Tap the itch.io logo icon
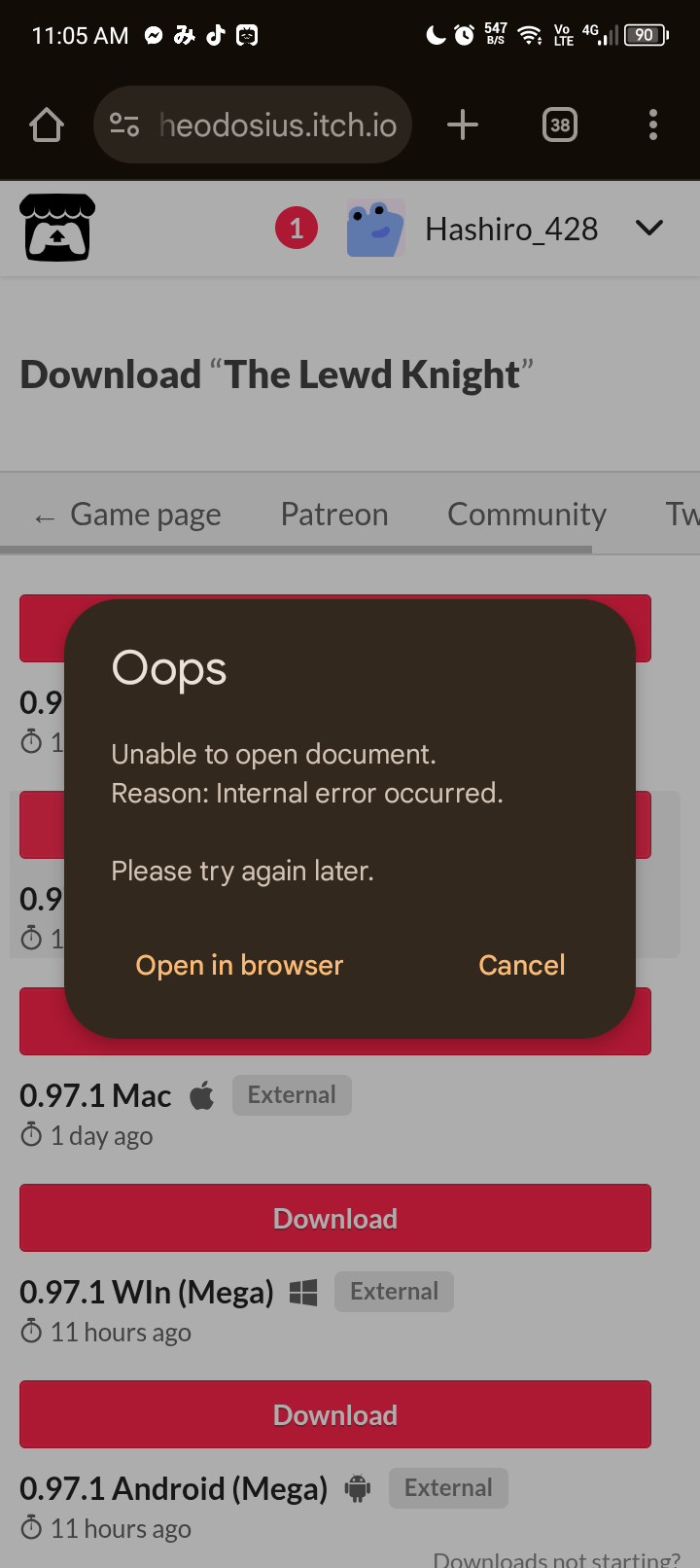 tap(57, 228)
